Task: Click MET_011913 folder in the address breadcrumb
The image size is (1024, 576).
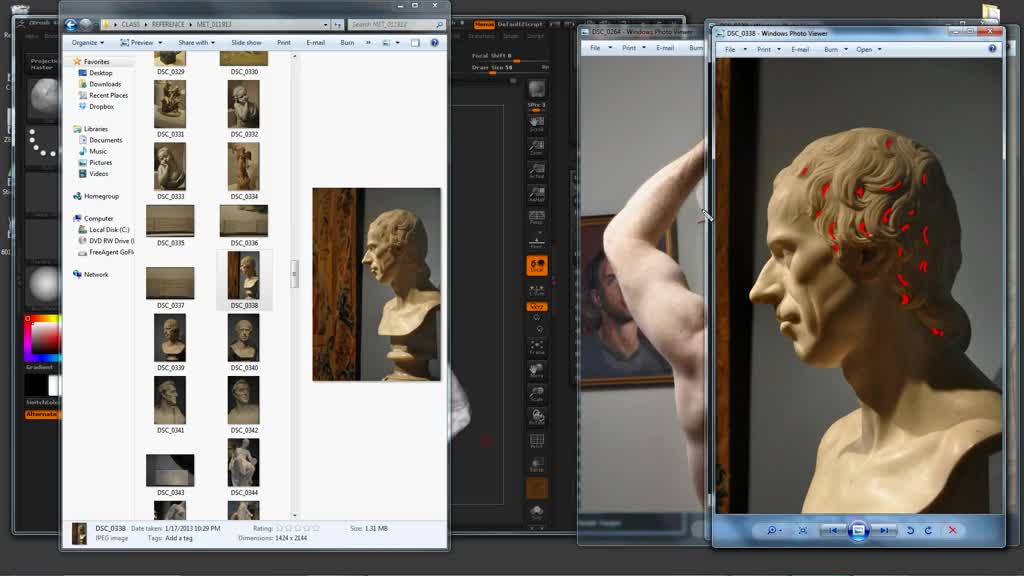Action: click(x=214, y=24)
